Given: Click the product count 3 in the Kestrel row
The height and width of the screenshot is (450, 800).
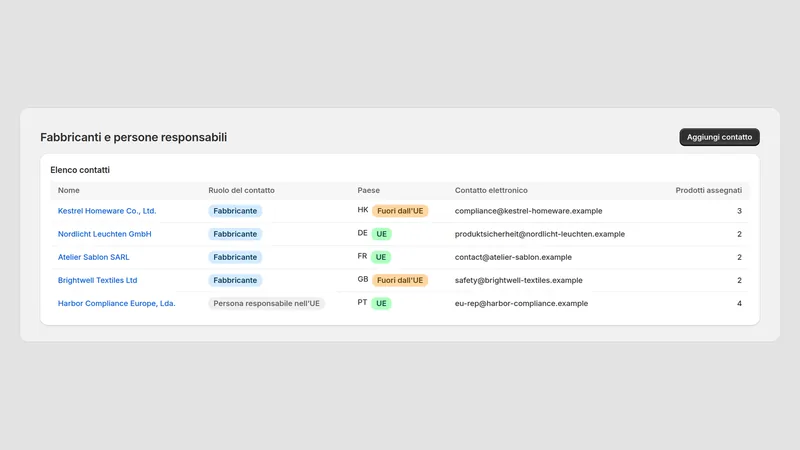Looking at the screenshot, I should coord(739,211).
